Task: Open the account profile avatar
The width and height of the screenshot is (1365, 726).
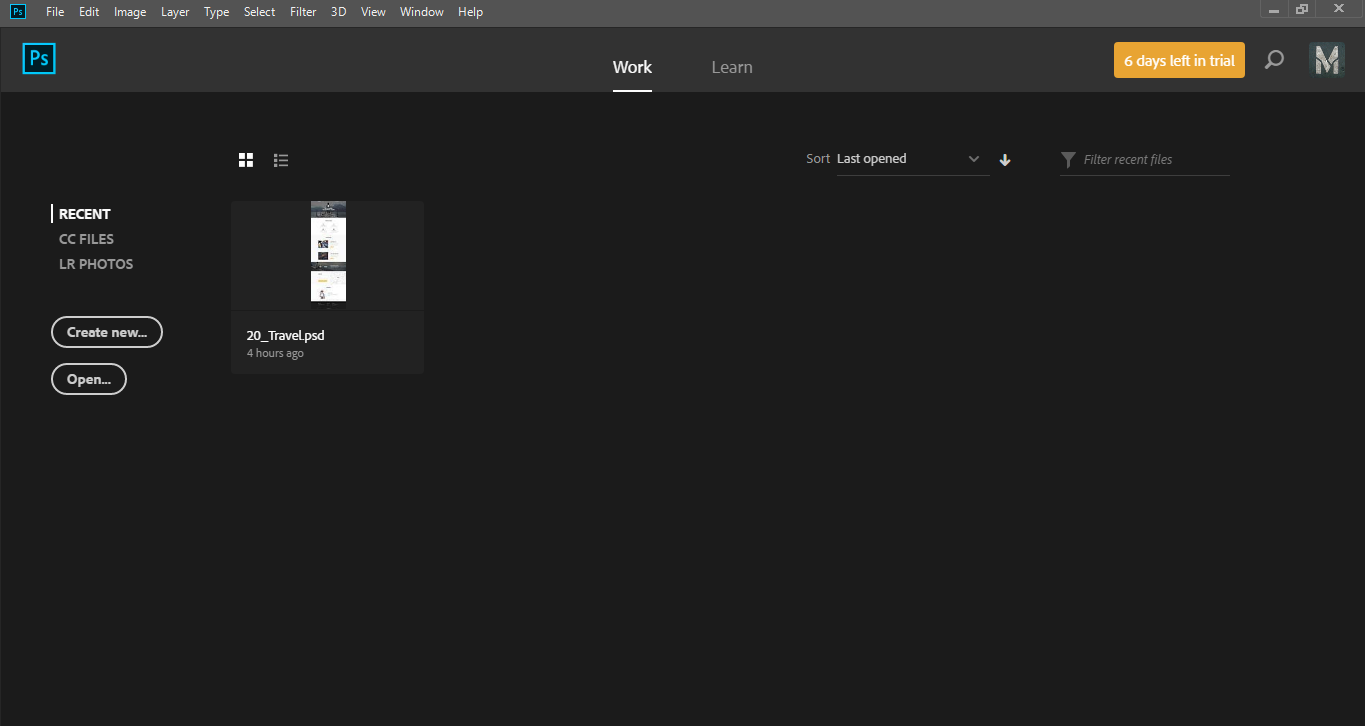Action: (x=1327, y=59)
